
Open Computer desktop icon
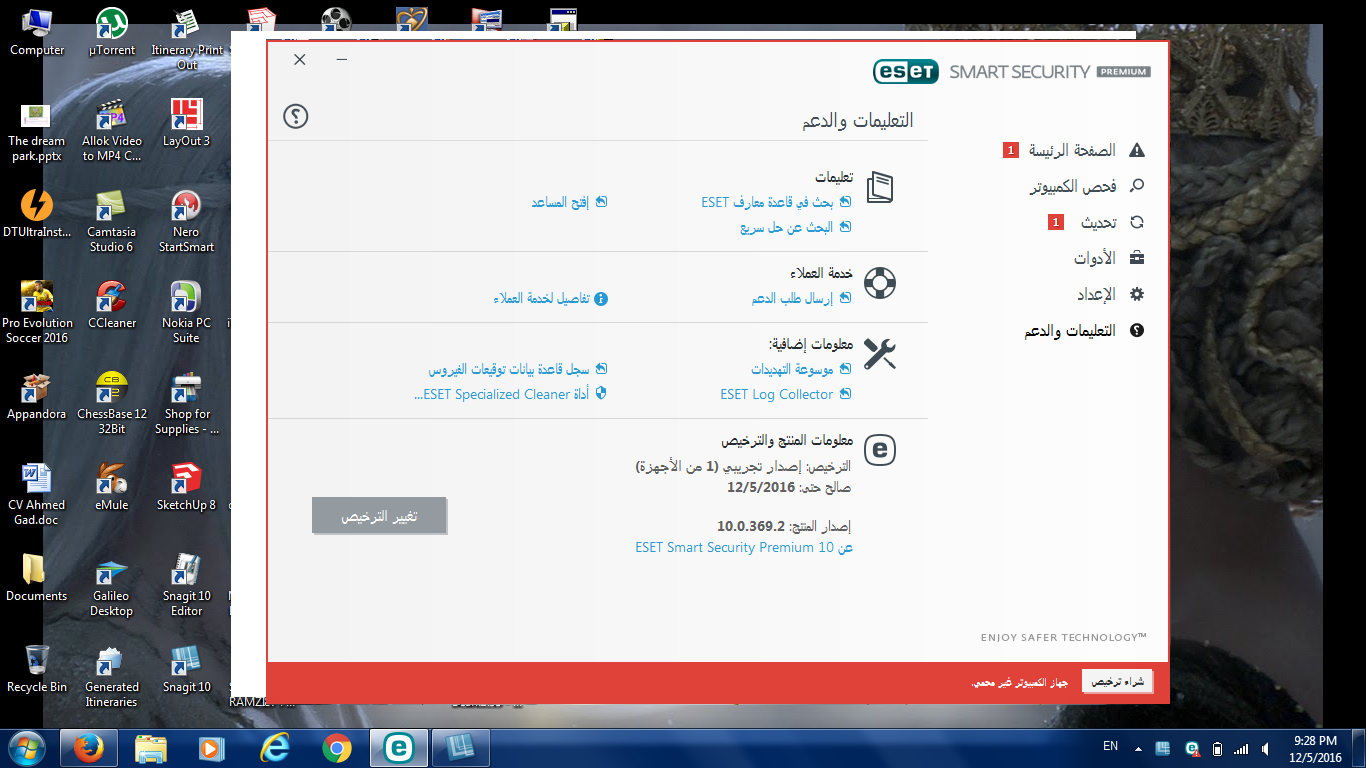[x=37, y=32]
